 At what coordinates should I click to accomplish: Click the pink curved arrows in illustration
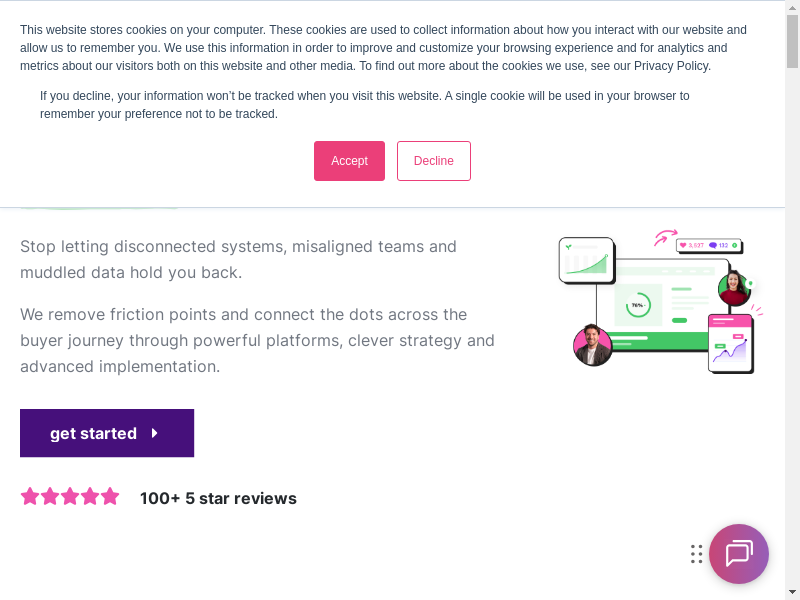pos(664,237)
